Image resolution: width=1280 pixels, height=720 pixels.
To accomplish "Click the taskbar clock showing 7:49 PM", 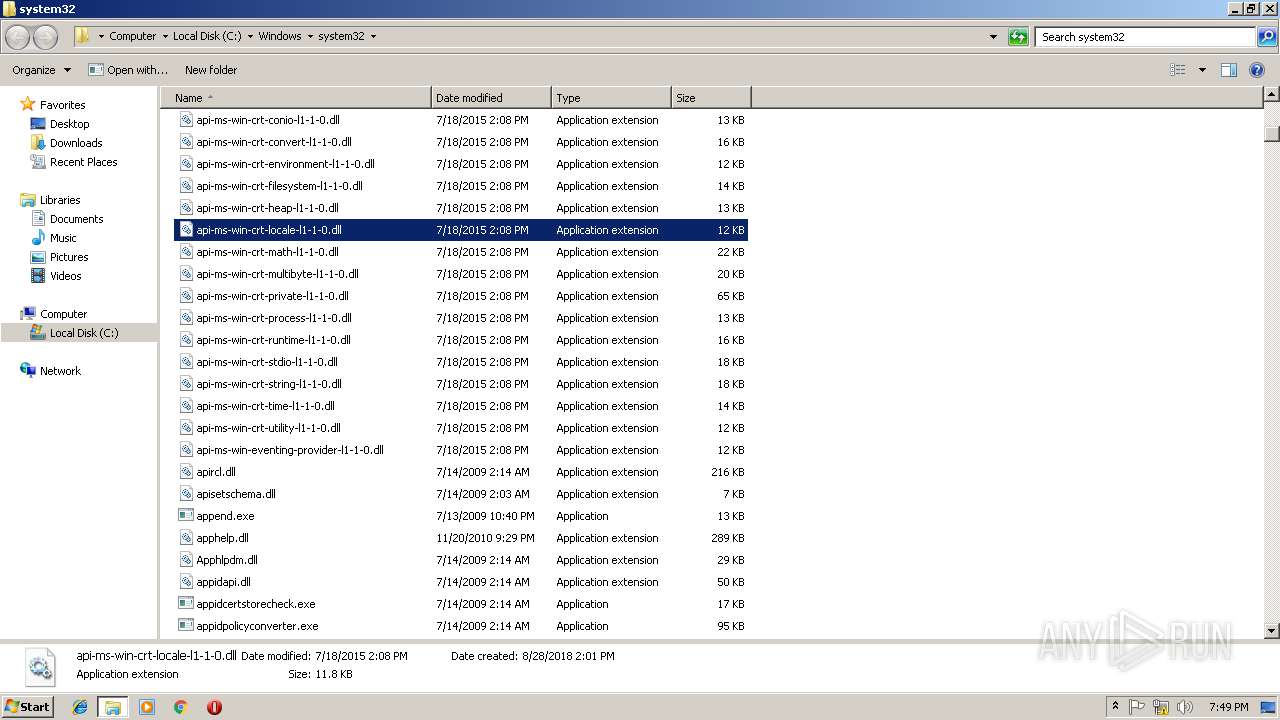I will [x=1228, y=707].
